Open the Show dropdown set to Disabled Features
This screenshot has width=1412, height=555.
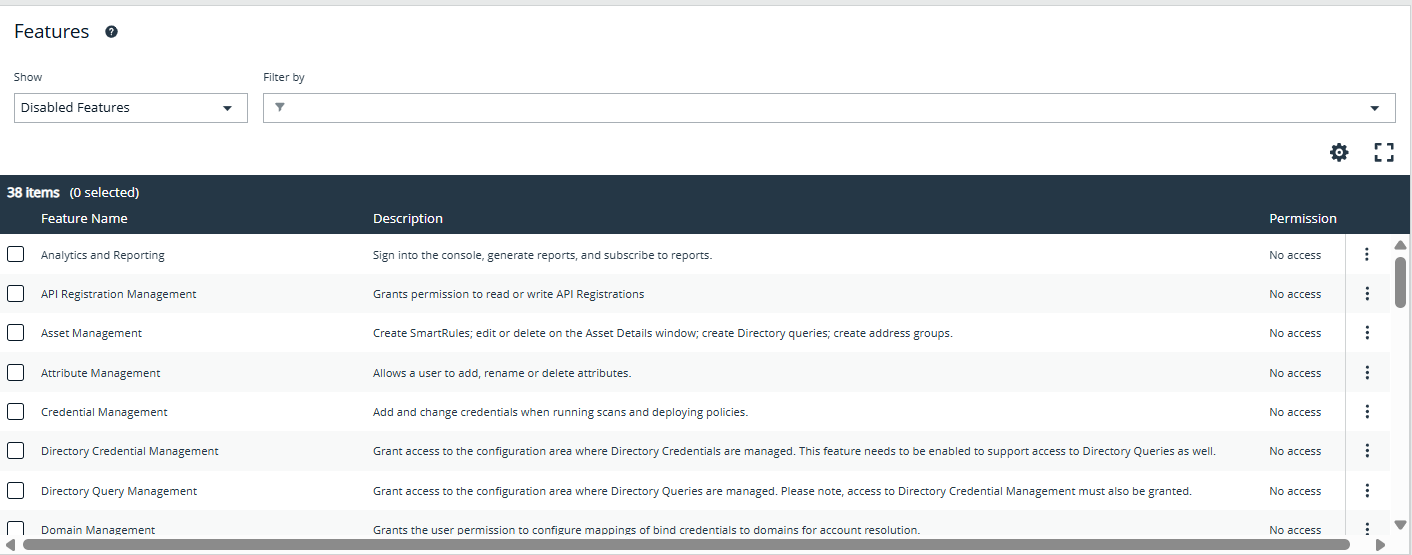click(x=131, y=108)
